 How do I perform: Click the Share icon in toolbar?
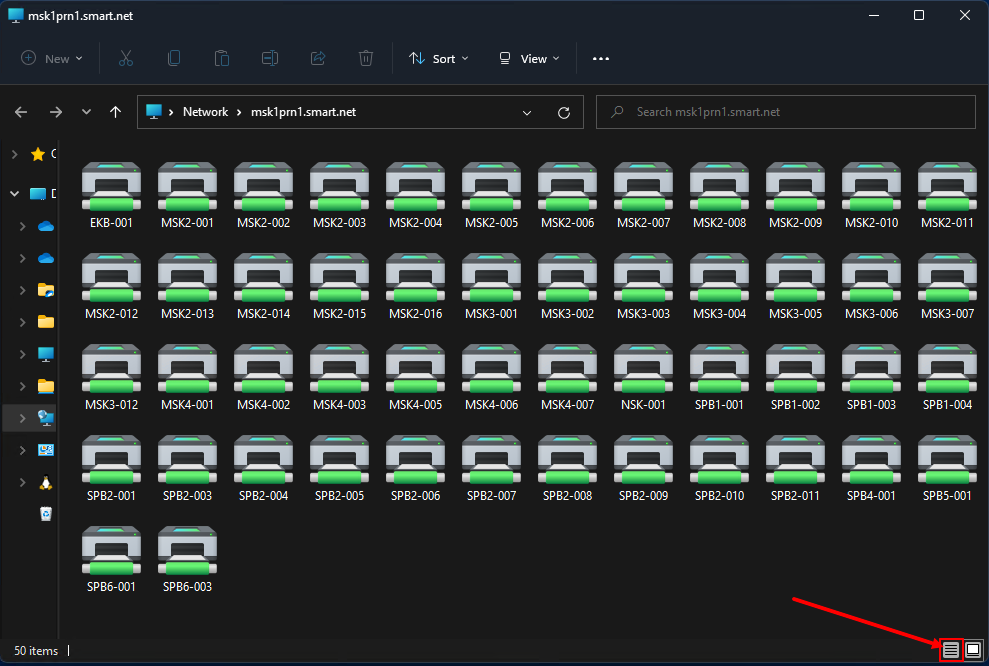318,59
